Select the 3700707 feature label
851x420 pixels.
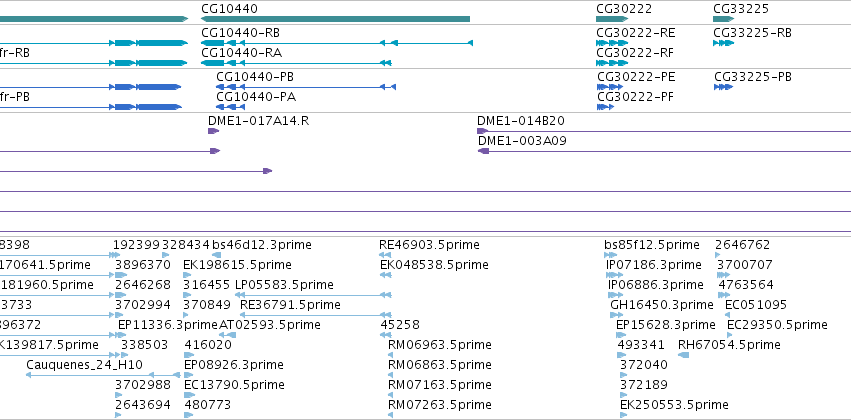click(x=745, y=265)
